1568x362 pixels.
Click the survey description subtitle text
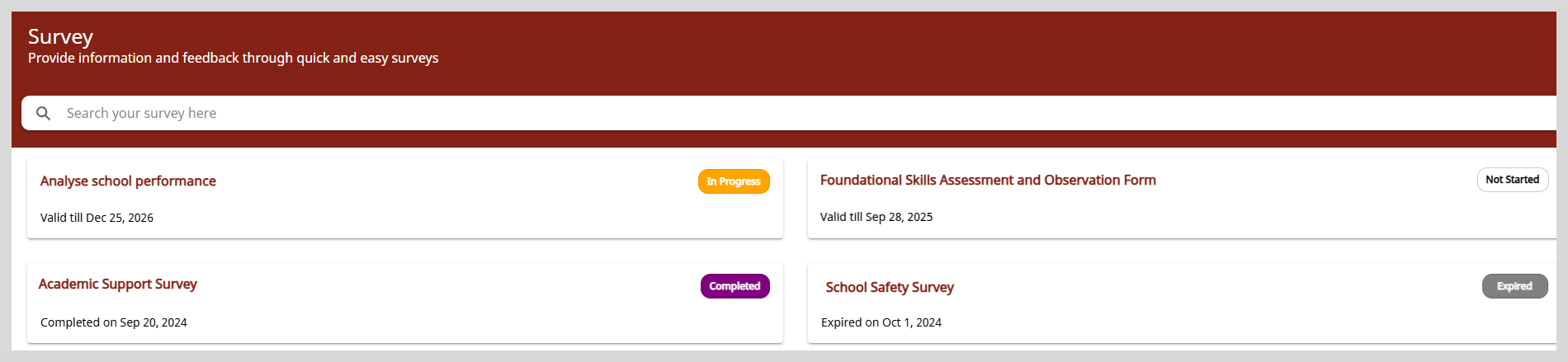point(234,58)
